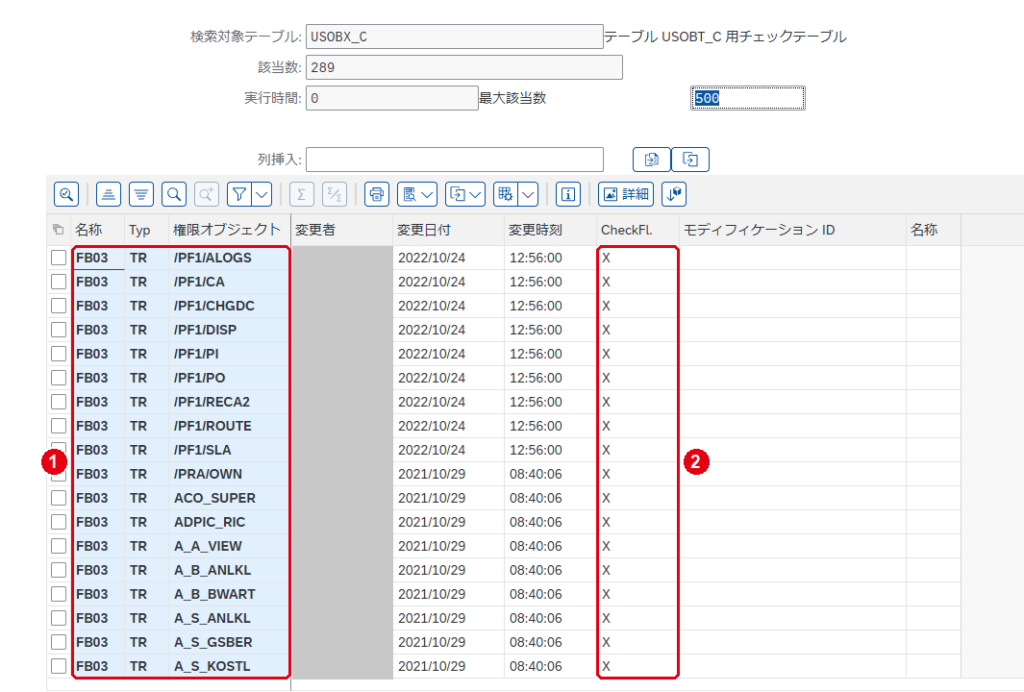Expand the layout settings dropdown arrow
1024x692 pixels.
pyautogui.click(x=528, y=194)
